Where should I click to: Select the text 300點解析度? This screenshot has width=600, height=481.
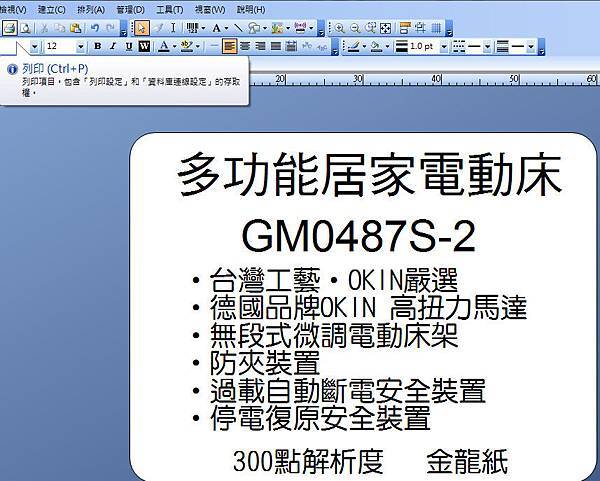[x=308, y=461]
